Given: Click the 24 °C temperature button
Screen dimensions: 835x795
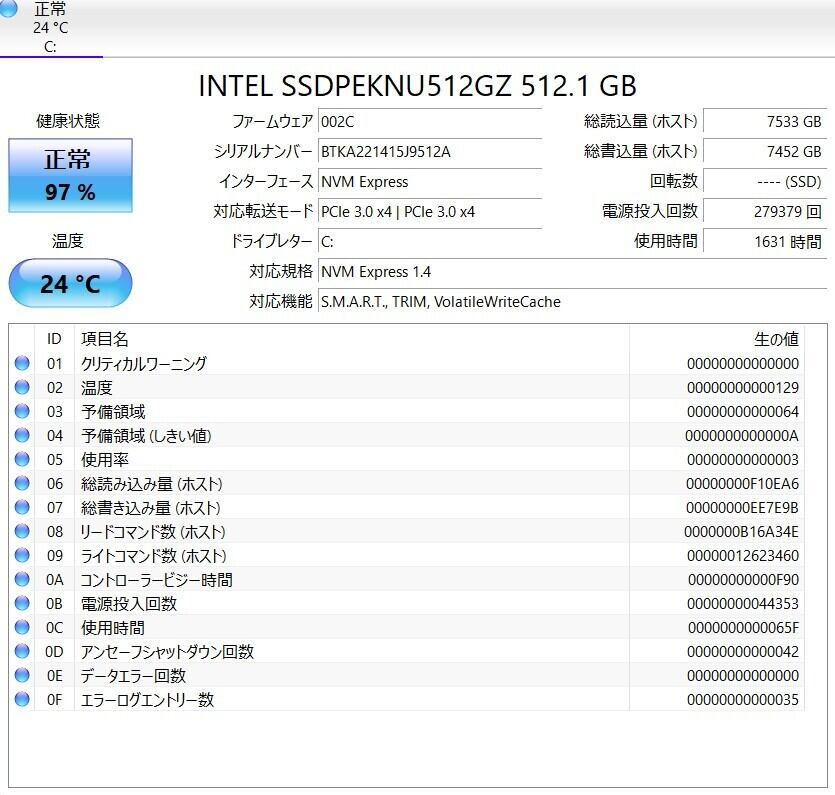Looking at the screenshot, I should pyautogui.click(x=70, y=284).
